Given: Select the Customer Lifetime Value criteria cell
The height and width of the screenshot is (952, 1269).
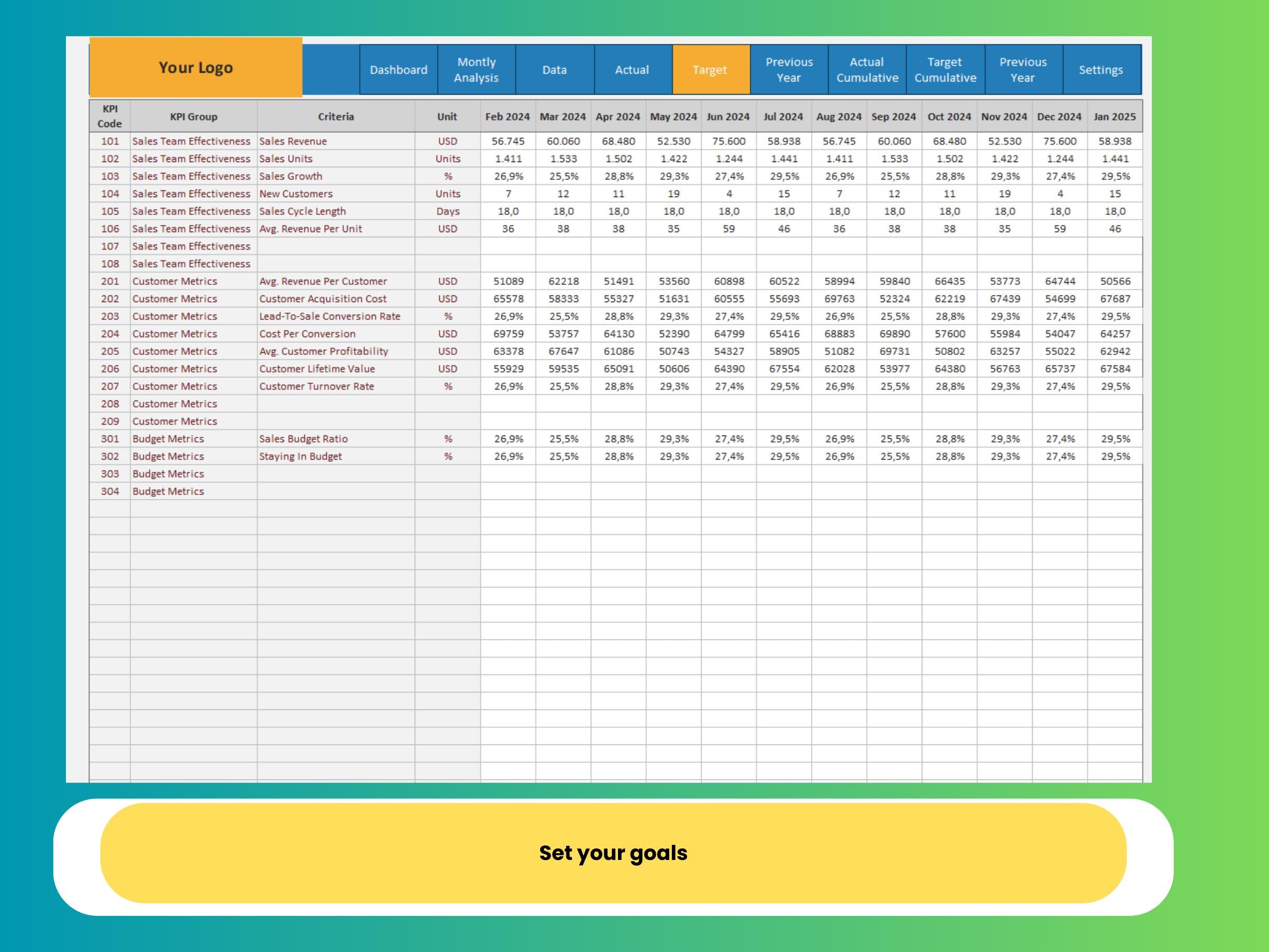Looking at the screenshot, I should point(317,369).
